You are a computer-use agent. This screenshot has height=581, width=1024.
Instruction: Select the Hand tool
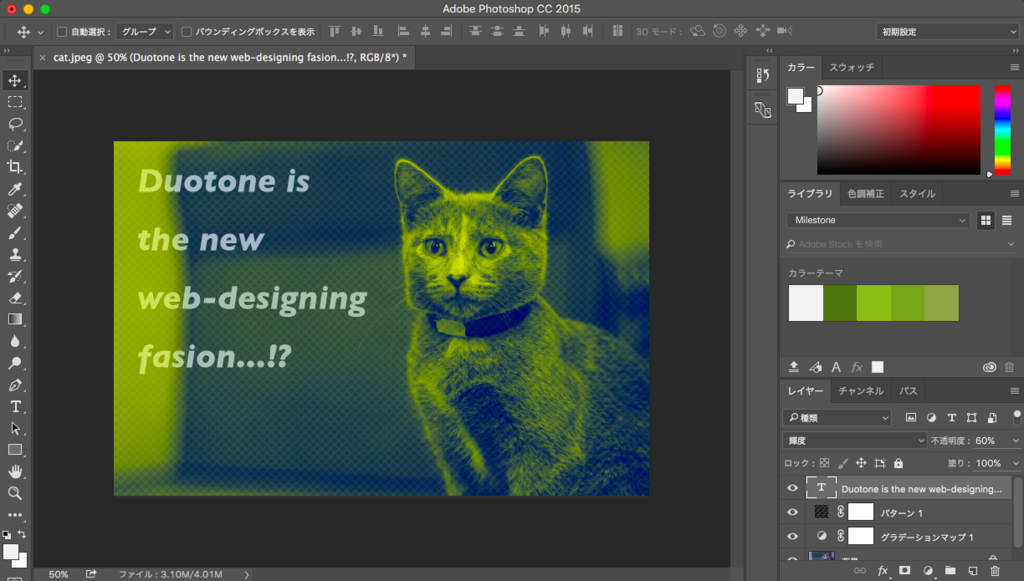(x=15, y=471)
